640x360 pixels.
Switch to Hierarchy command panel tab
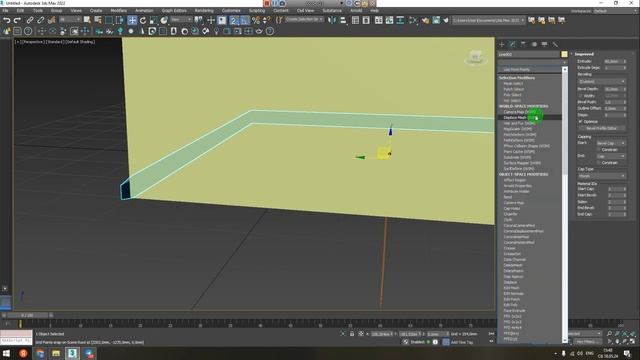[x=523, y=44]
